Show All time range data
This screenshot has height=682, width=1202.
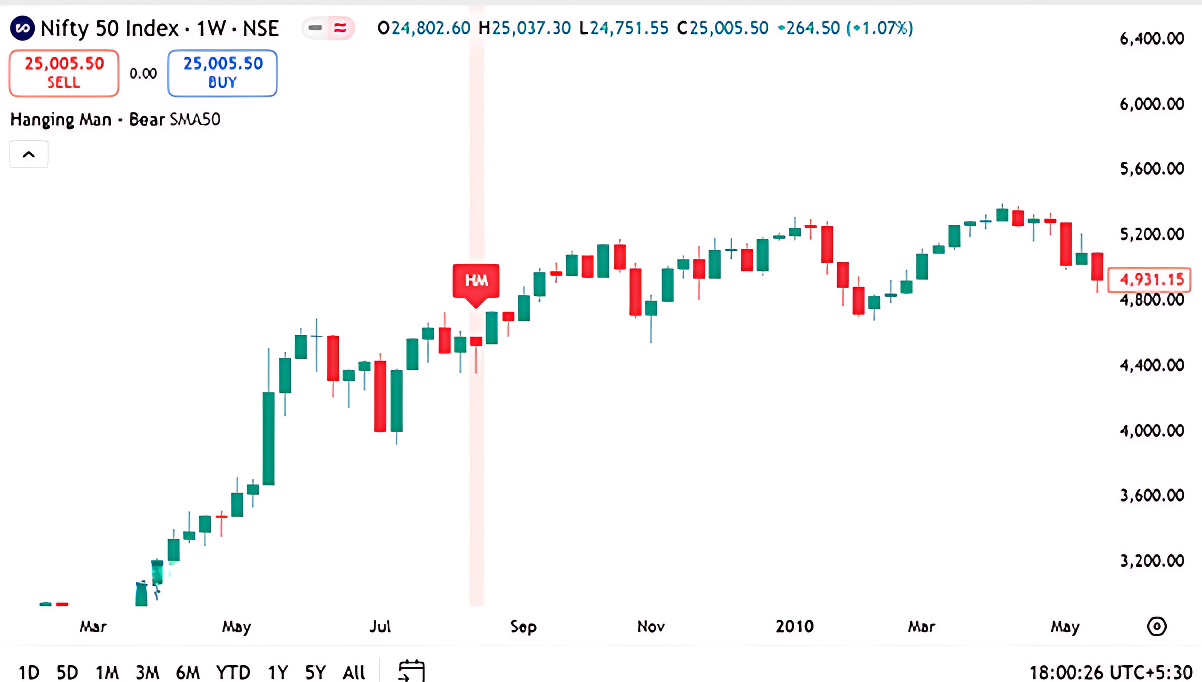[x=354, y=672]
